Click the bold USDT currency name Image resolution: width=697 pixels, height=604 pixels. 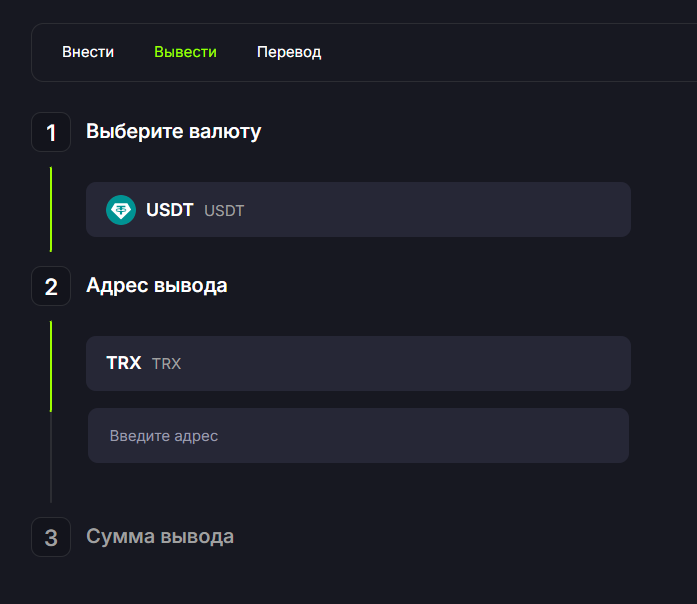[170, 210]
